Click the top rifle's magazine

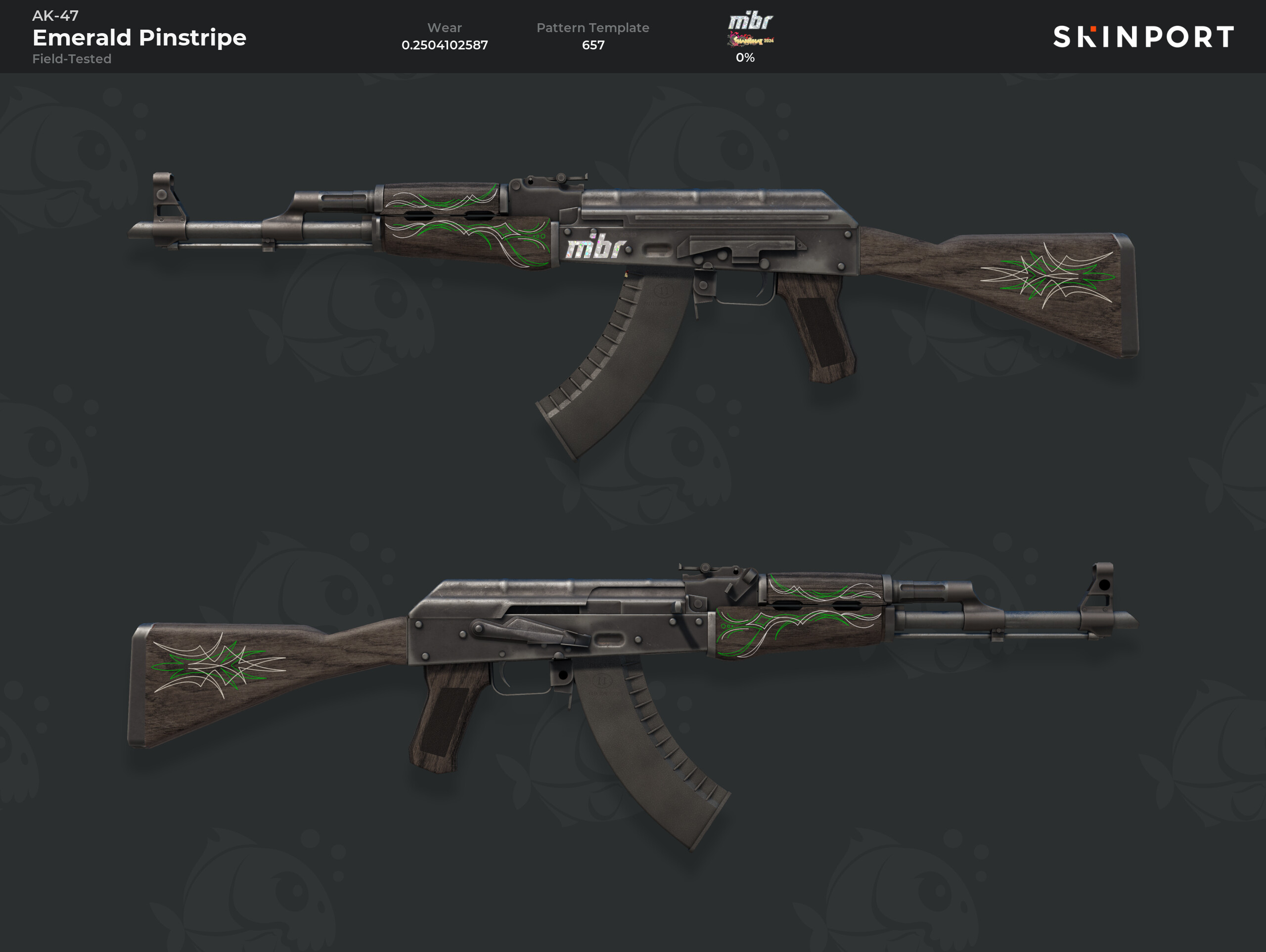612,366
